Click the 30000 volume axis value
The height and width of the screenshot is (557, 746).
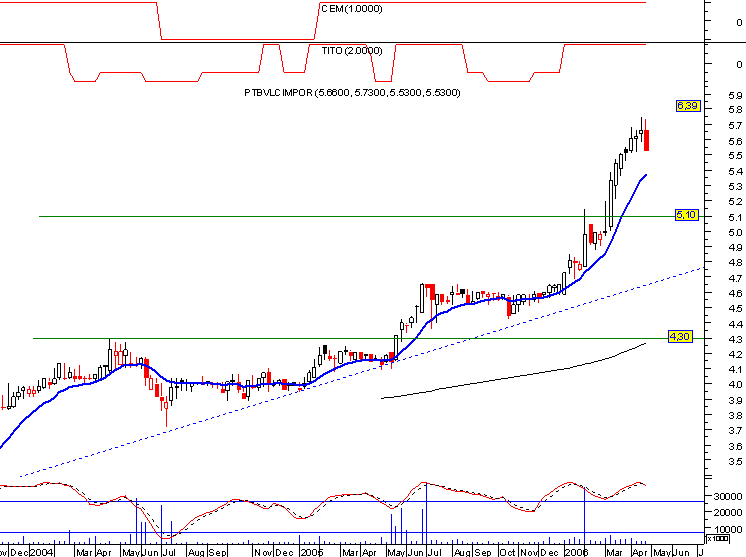click(728, 497)
